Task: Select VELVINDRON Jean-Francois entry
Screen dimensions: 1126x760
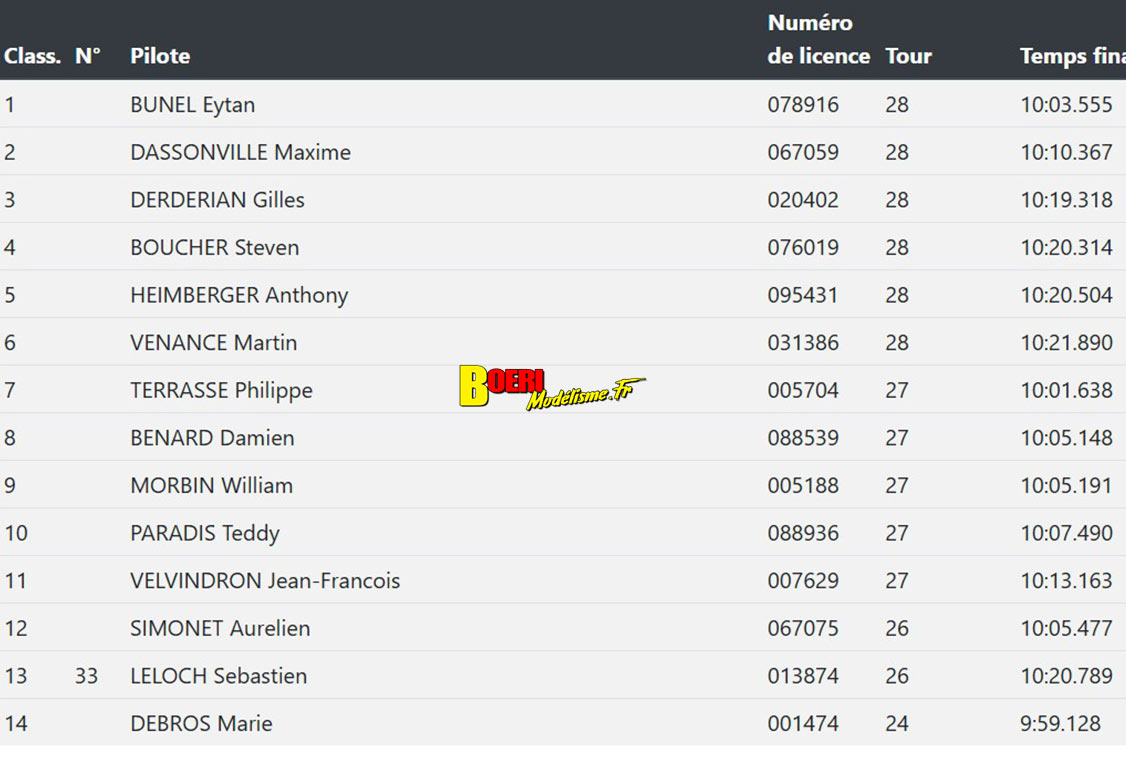Action: pyautogui.click(x=265, y=581)
